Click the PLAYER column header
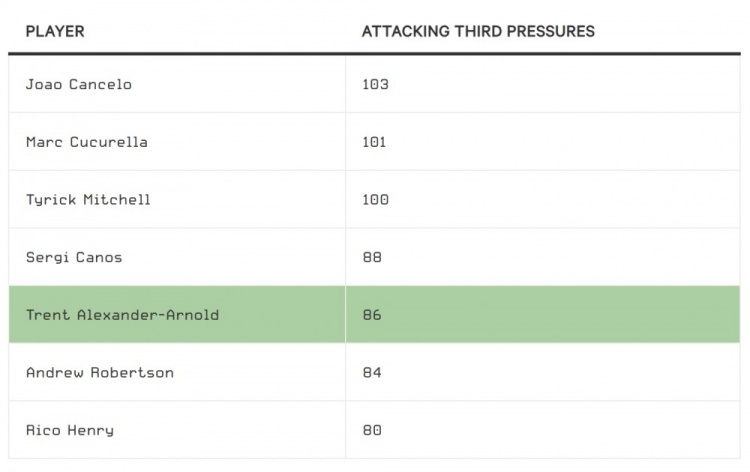The height and width of the screenshot is (472, 750). pos(55,32)
